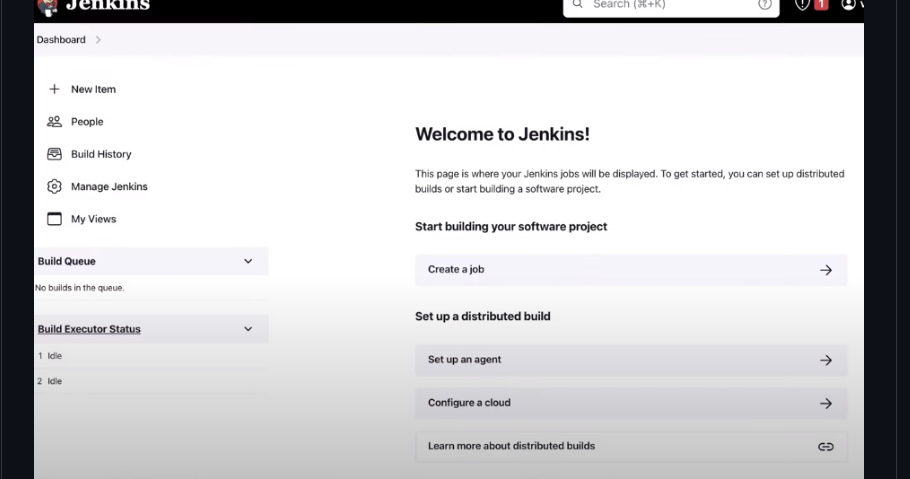Click the security shield alert icon
This screenshot has height=479, width=910.
(x=802, y=5)
